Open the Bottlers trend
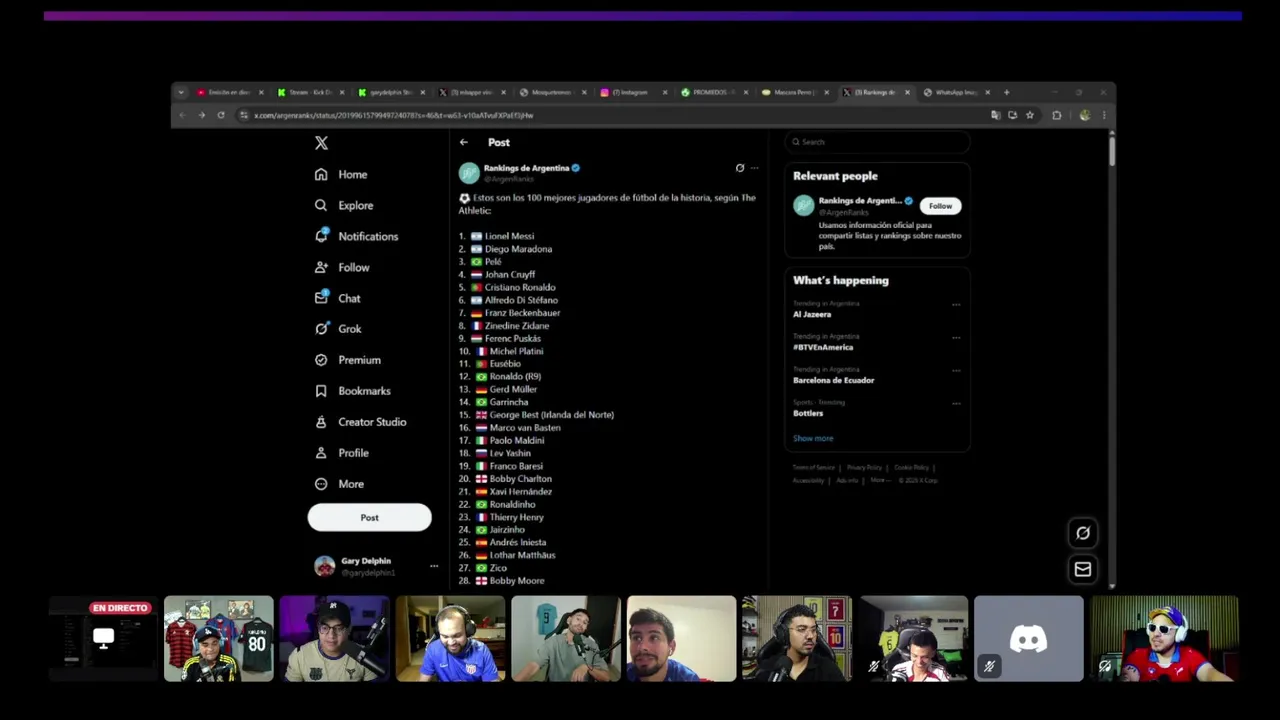 [x=808, y=413]
